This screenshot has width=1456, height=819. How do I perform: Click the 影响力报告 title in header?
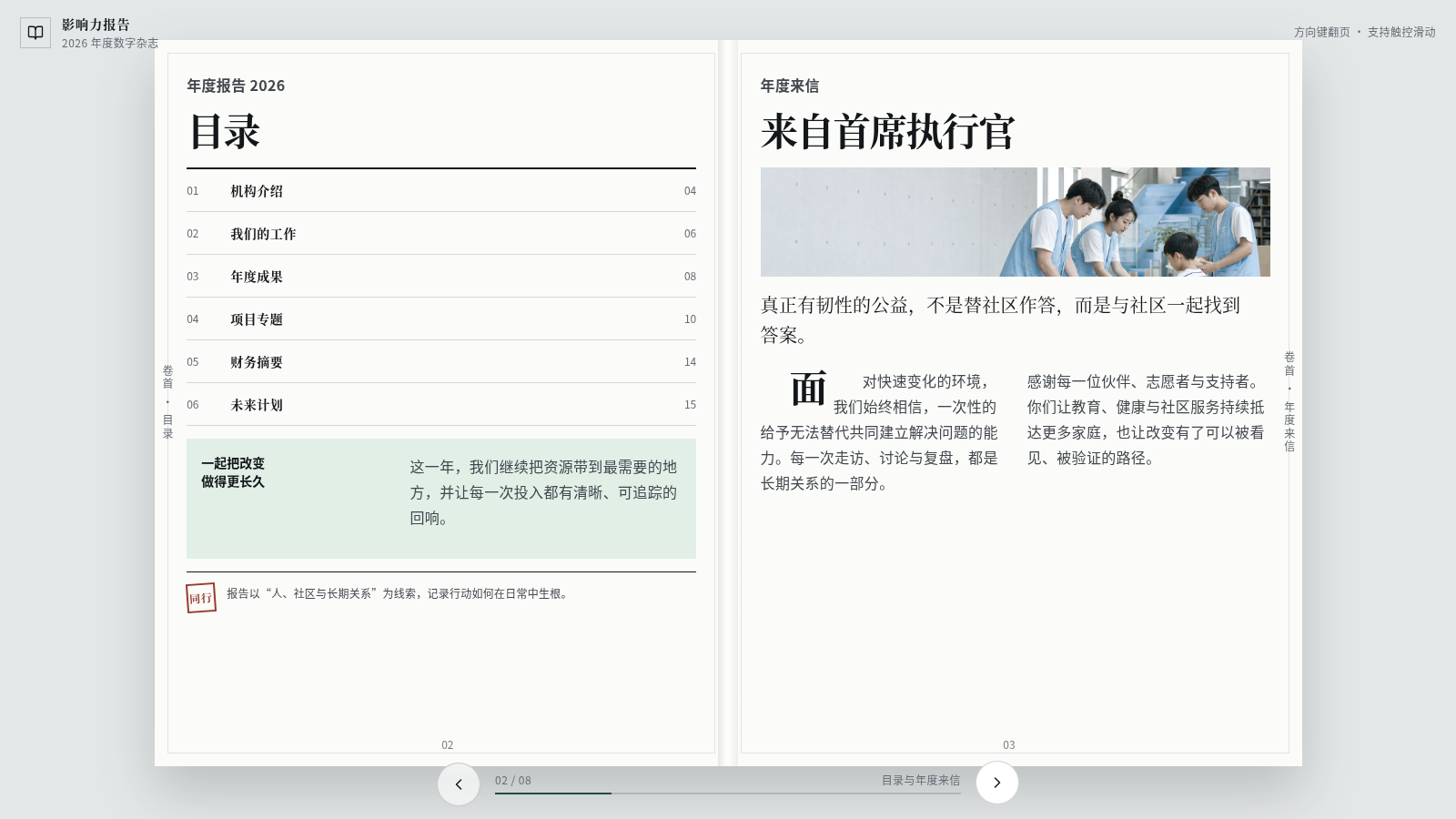click(x=96, y=25)
